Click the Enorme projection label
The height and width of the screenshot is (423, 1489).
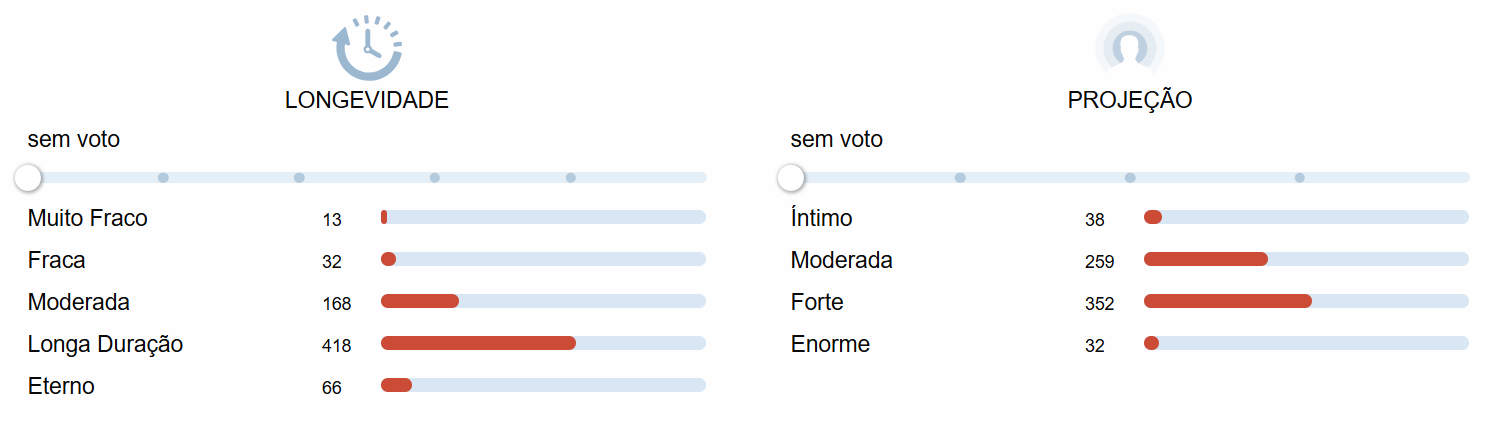(x=830, y=344)
